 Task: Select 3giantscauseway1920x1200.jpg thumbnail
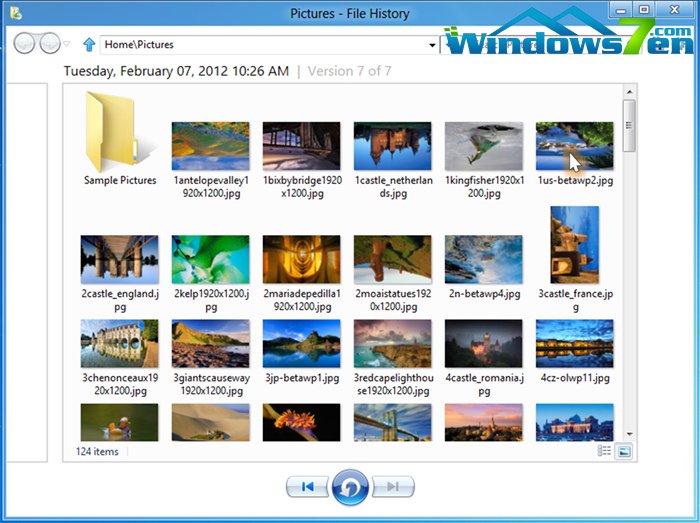(210, 344)
